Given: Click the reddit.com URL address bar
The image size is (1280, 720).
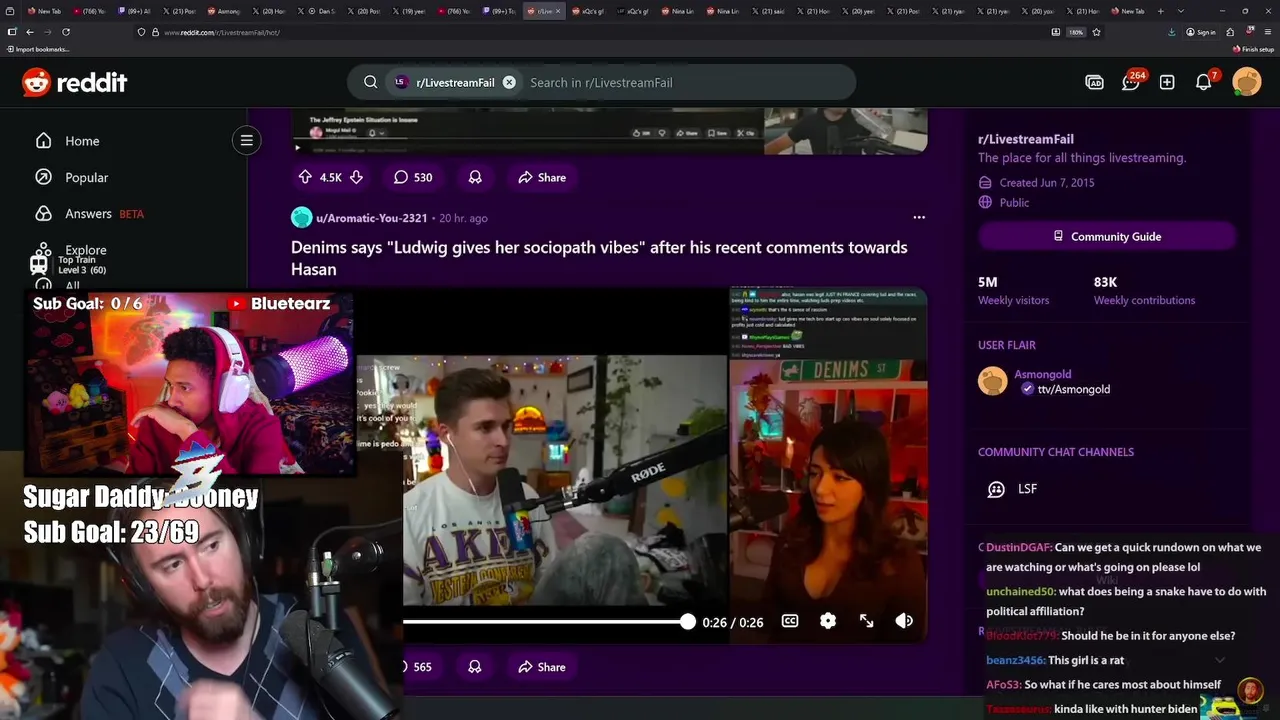Looking at the screenshot, I should click(x=590, y=32).
